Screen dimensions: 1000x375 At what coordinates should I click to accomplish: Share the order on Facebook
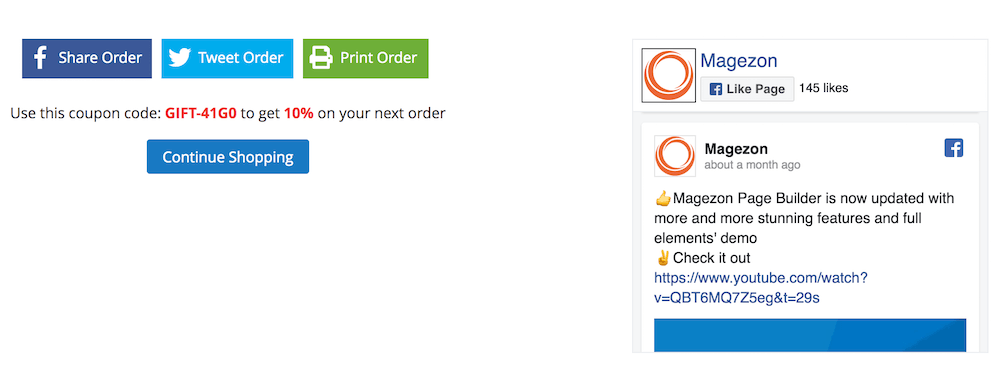87,59
